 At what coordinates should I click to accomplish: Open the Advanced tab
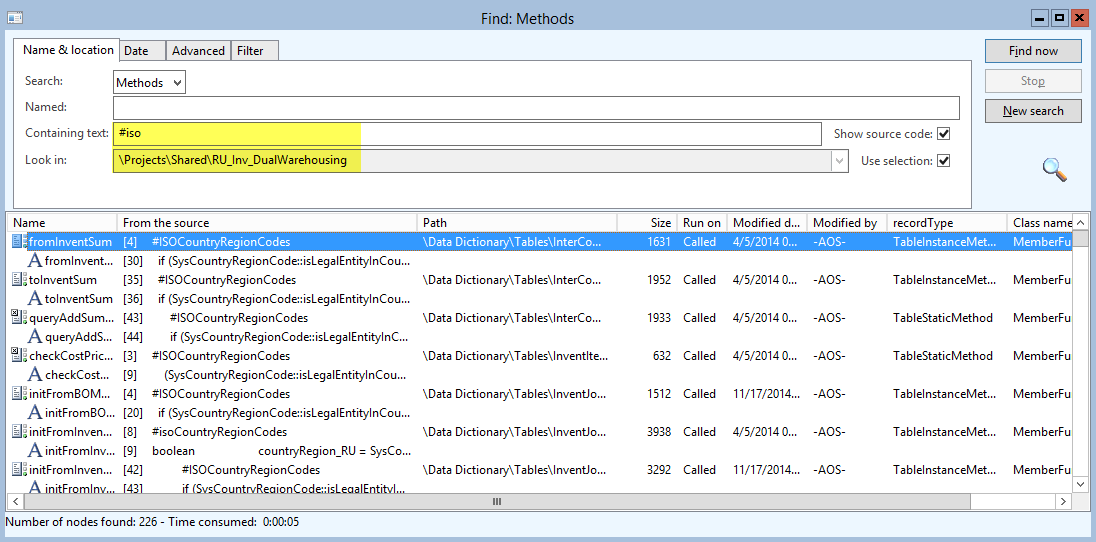[x=198, y=51]
